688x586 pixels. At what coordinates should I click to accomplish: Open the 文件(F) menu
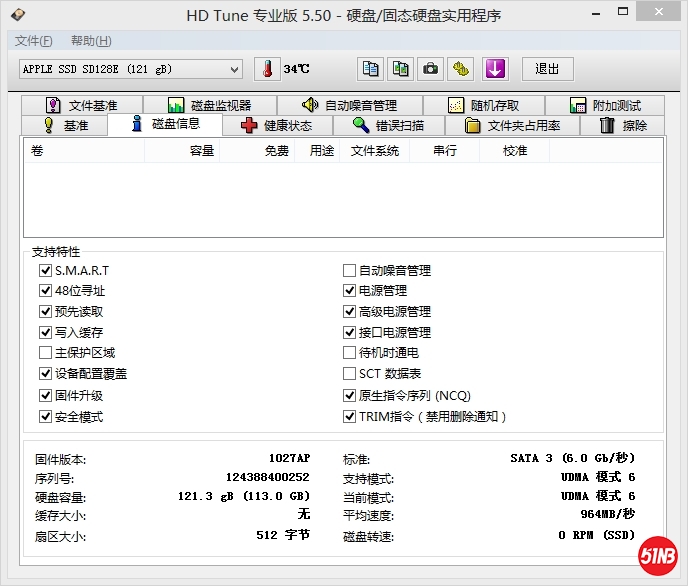(x=33, y=41)
